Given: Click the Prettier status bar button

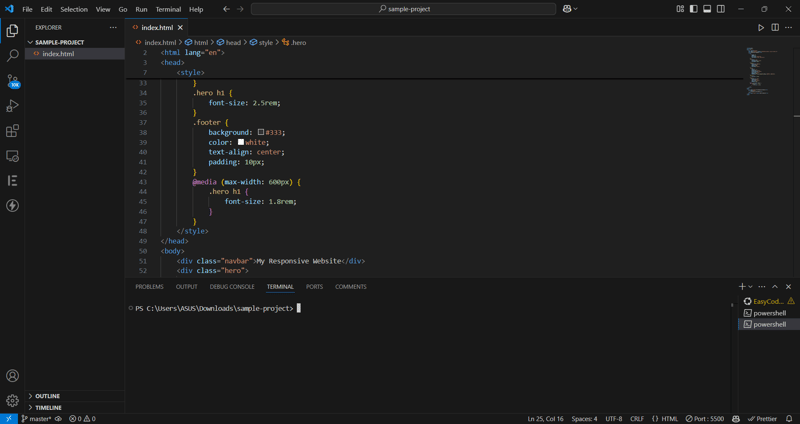Looking at the screenshot, I should click(x=763, y=419).
